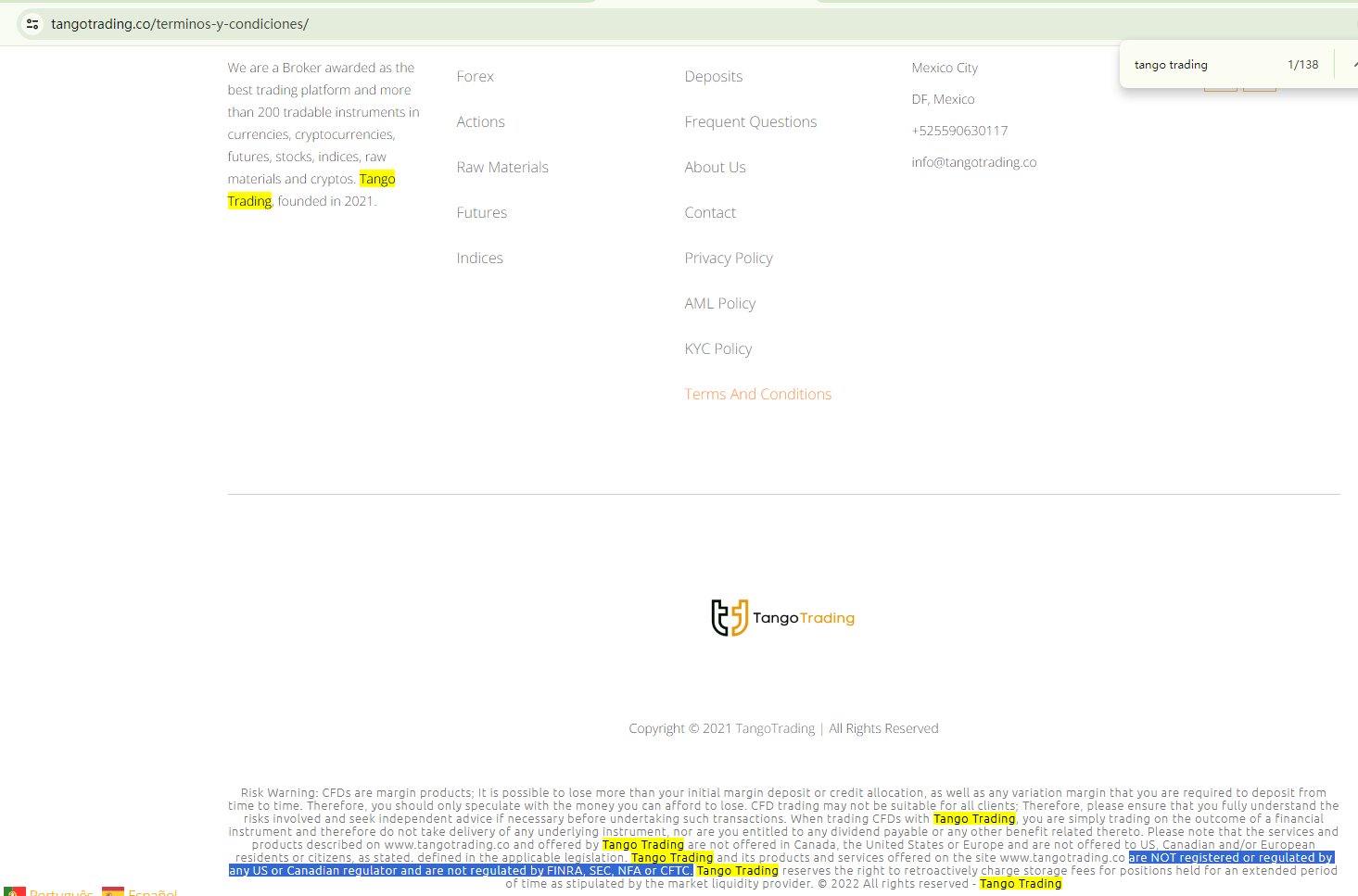1358x896 pixels.
Task: Click the Spanish flag icon
Action: point(113,891)
